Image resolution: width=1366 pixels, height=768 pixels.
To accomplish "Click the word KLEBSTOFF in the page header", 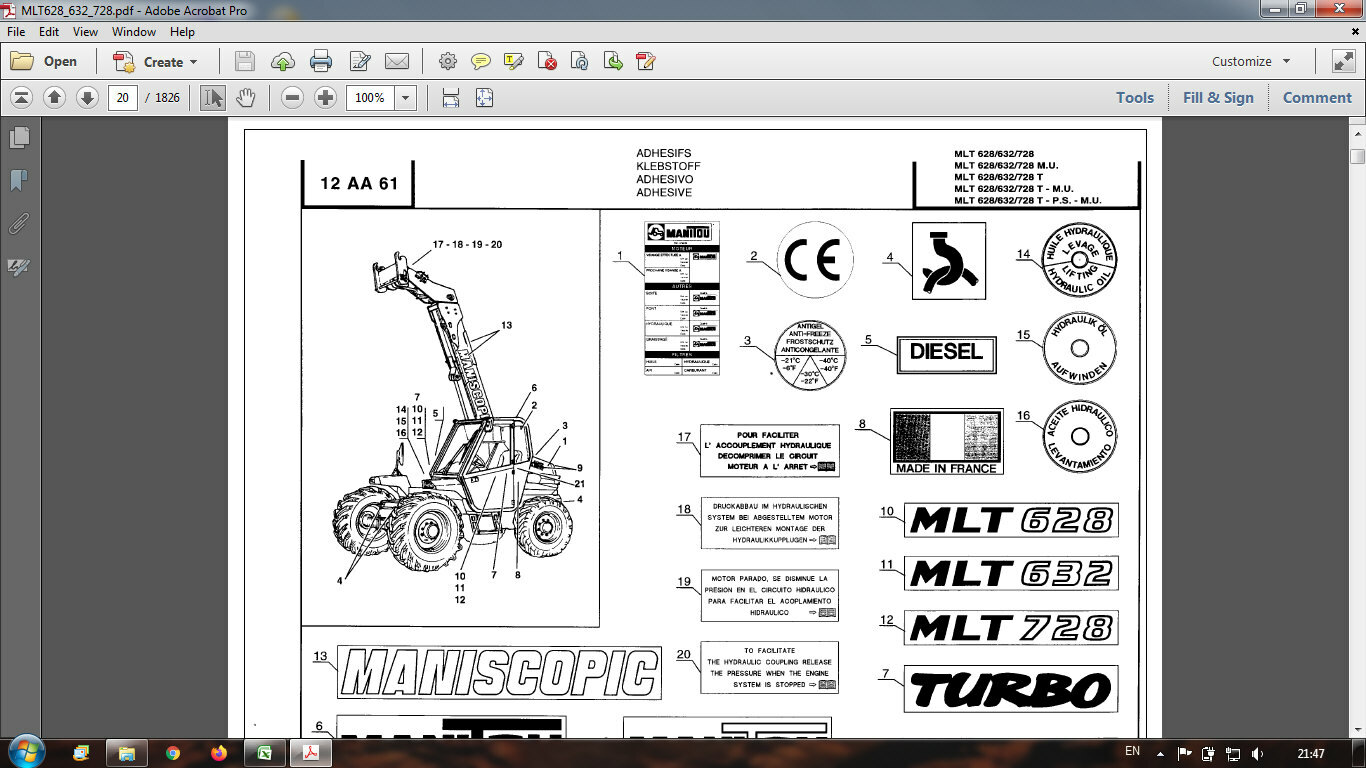I will click(668, 166).
